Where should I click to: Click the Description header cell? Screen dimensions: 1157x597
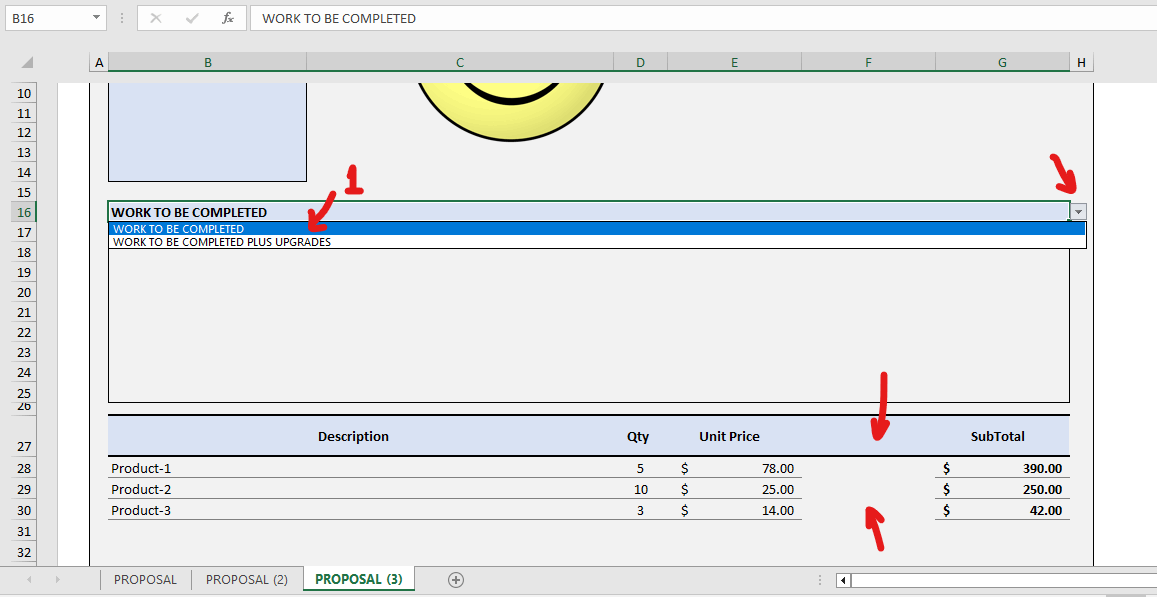pyautogui.click(x=361, y=436)
